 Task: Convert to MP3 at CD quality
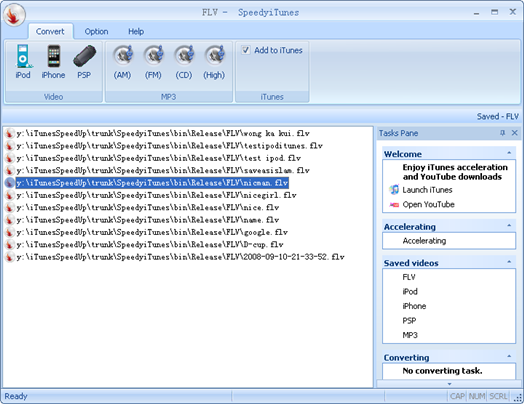pos(184,62)
